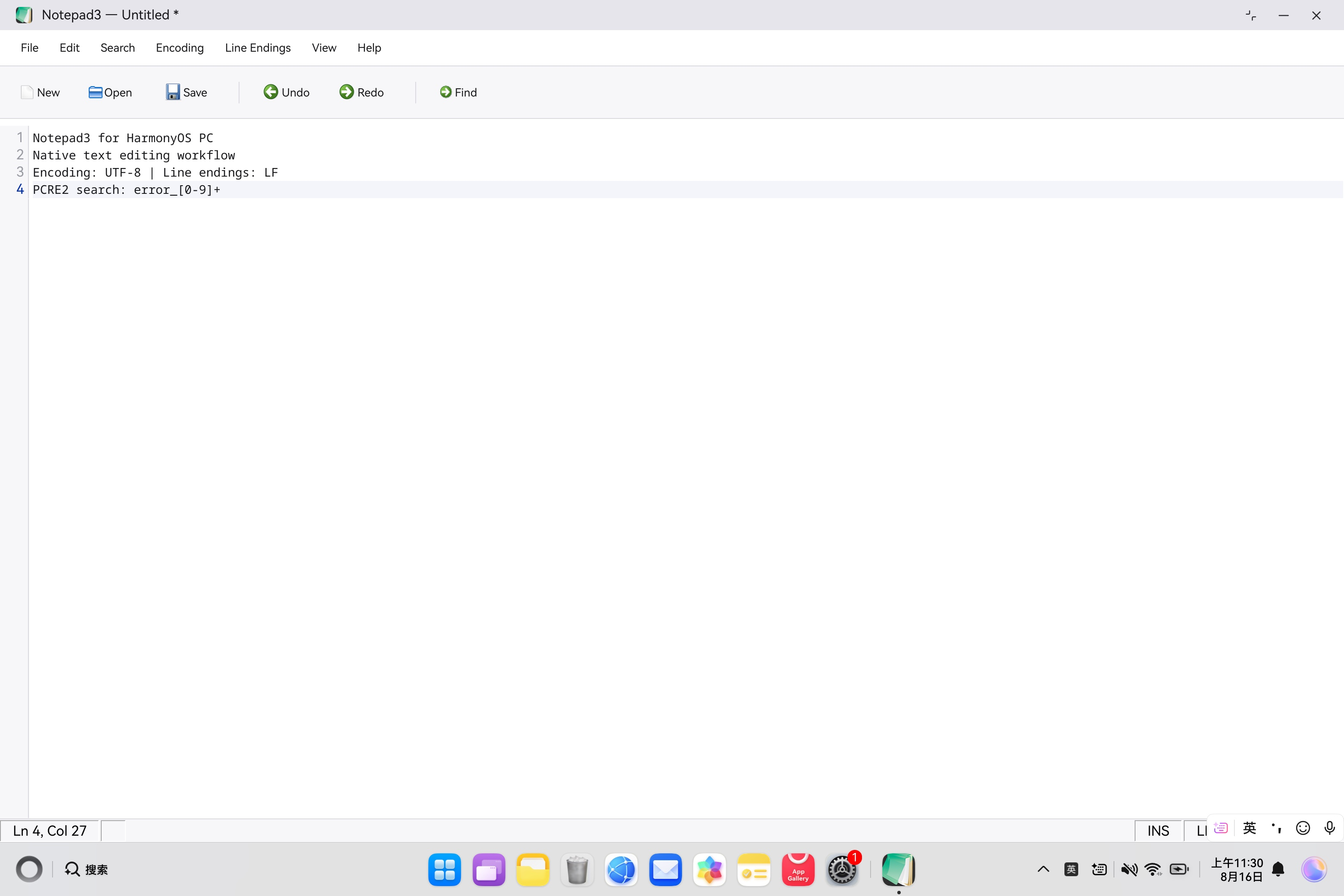Open the yellow Notes app in the dock

click(x=754, y=870)
